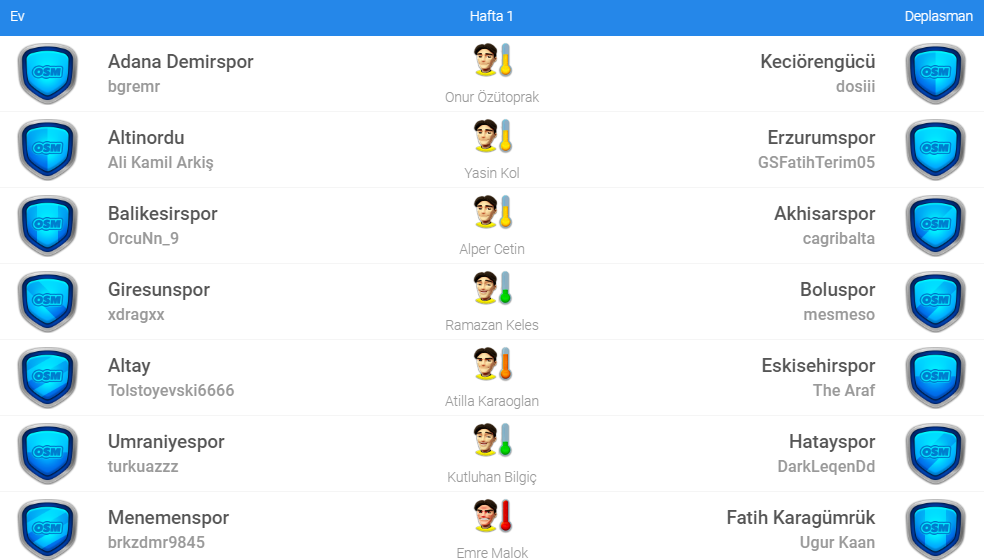Screen dimensions: 984x560
Task: Open manager profile Tolstoyevski6666
Action: pos(171,390)
